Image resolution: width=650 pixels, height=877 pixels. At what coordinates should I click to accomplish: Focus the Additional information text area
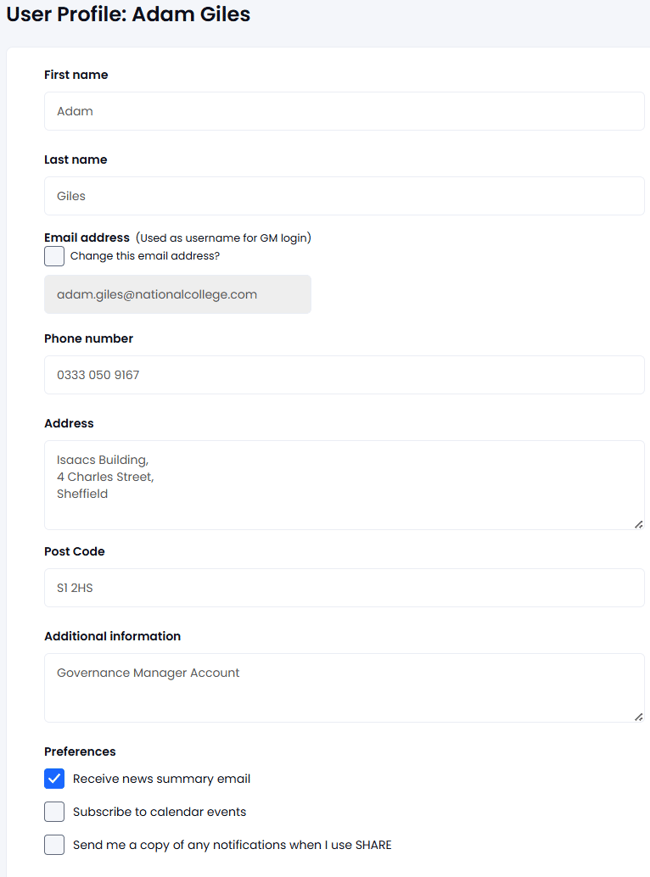344,688
